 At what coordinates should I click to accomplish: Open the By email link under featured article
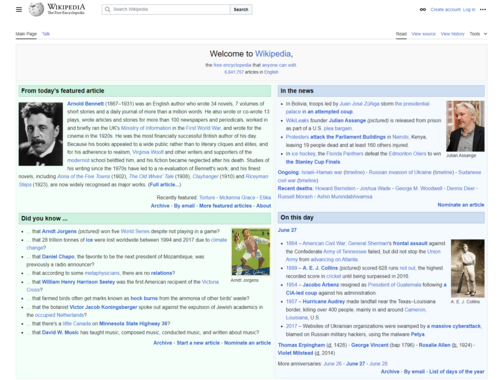click(184, 206)
